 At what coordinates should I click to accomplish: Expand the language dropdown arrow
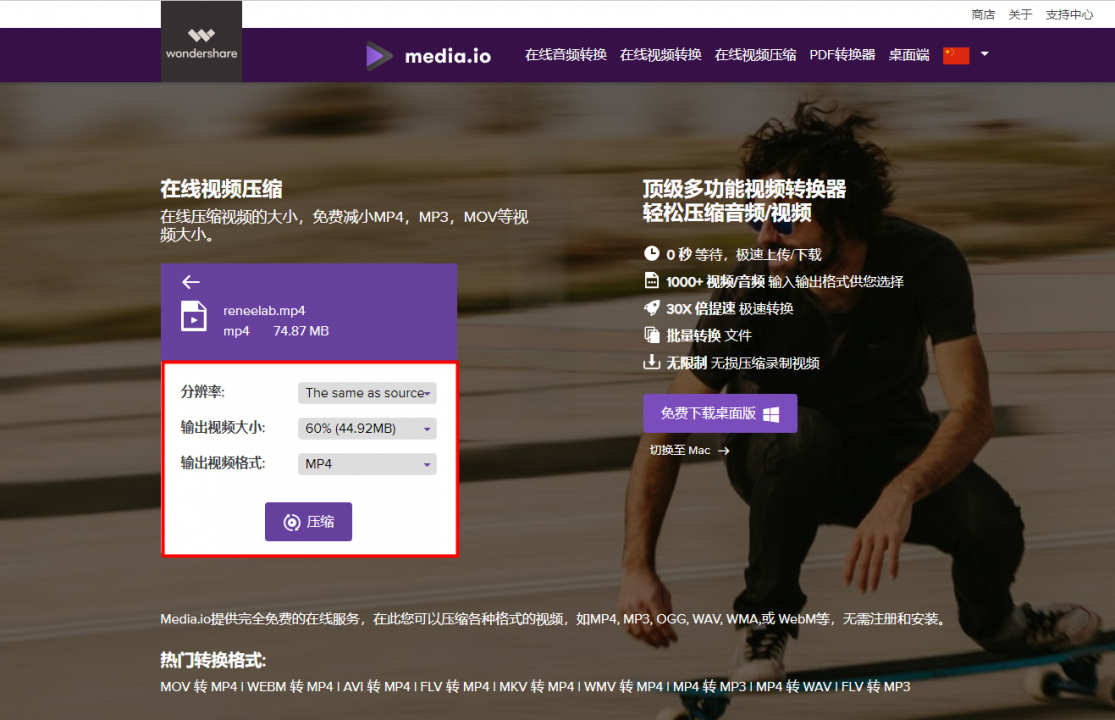[x=985, y=54]
